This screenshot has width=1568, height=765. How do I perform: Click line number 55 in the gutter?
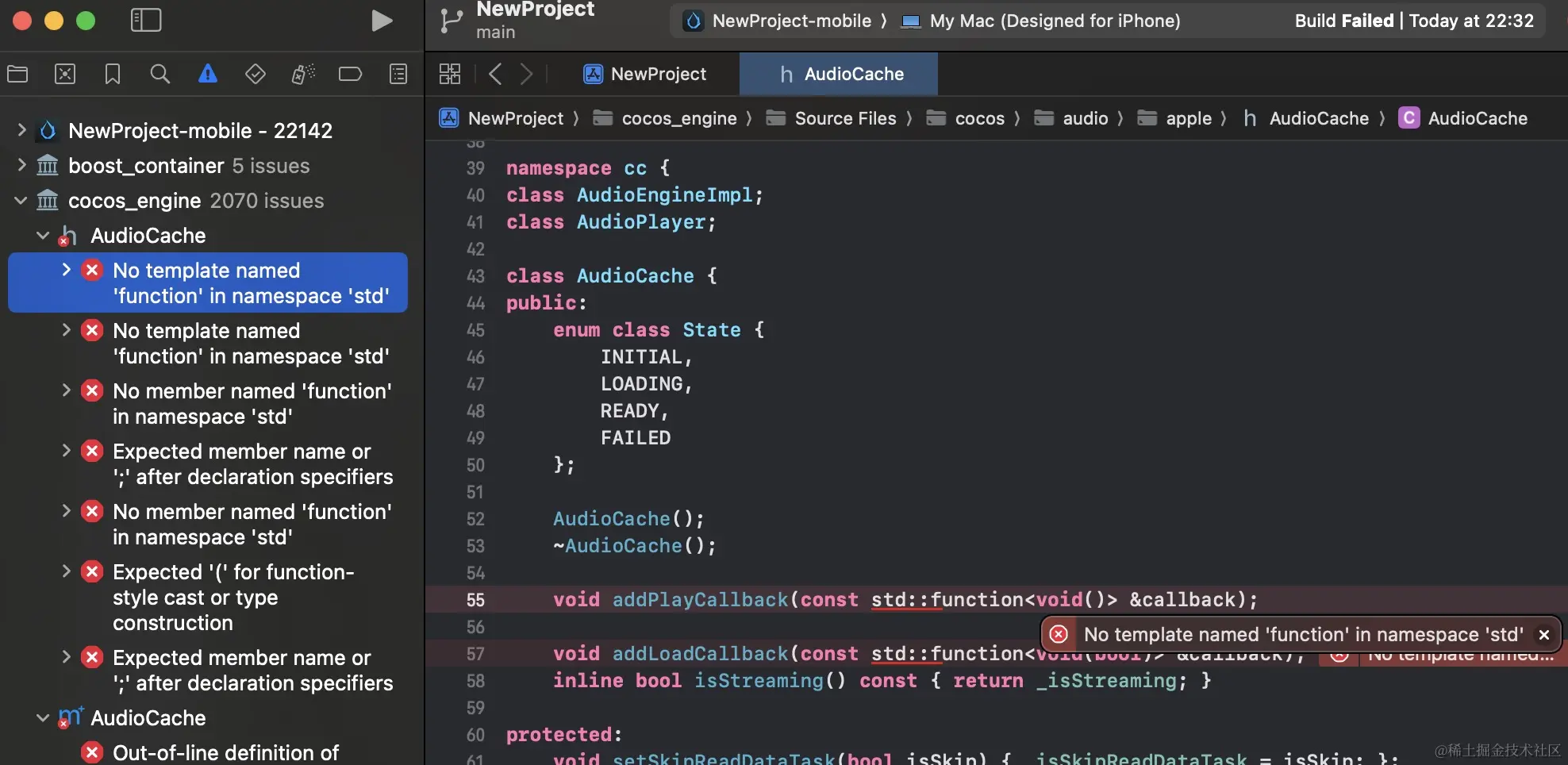(475, 600)
